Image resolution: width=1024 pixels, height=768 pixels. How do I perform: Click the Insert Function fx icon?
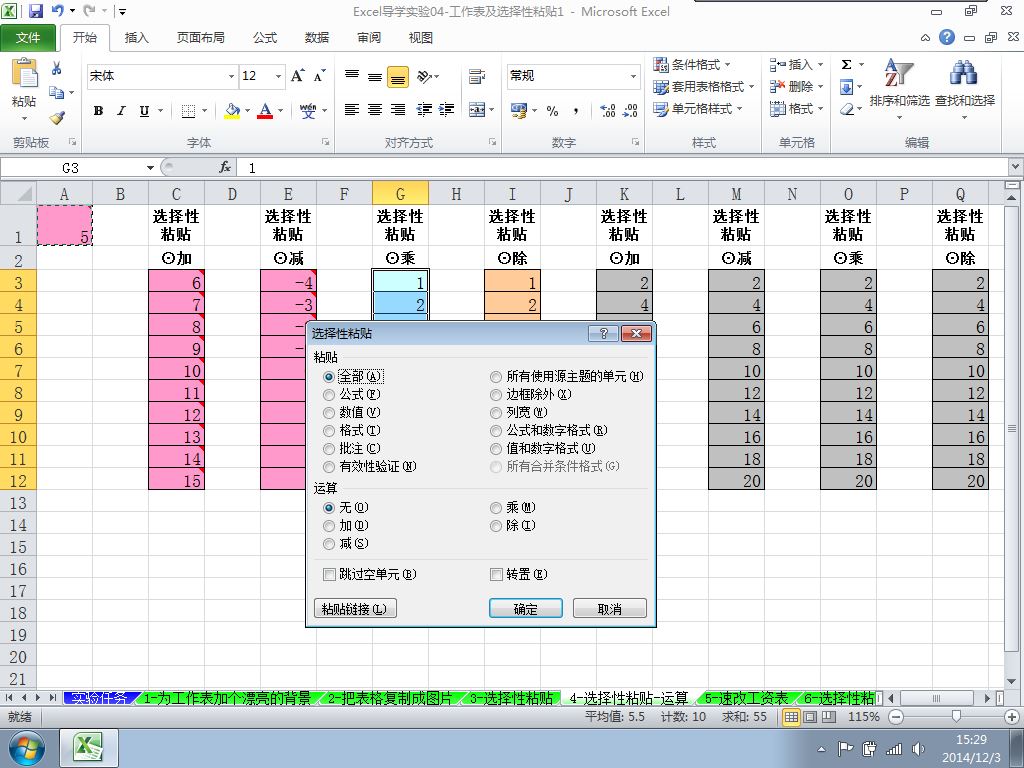tap(225, 168)
